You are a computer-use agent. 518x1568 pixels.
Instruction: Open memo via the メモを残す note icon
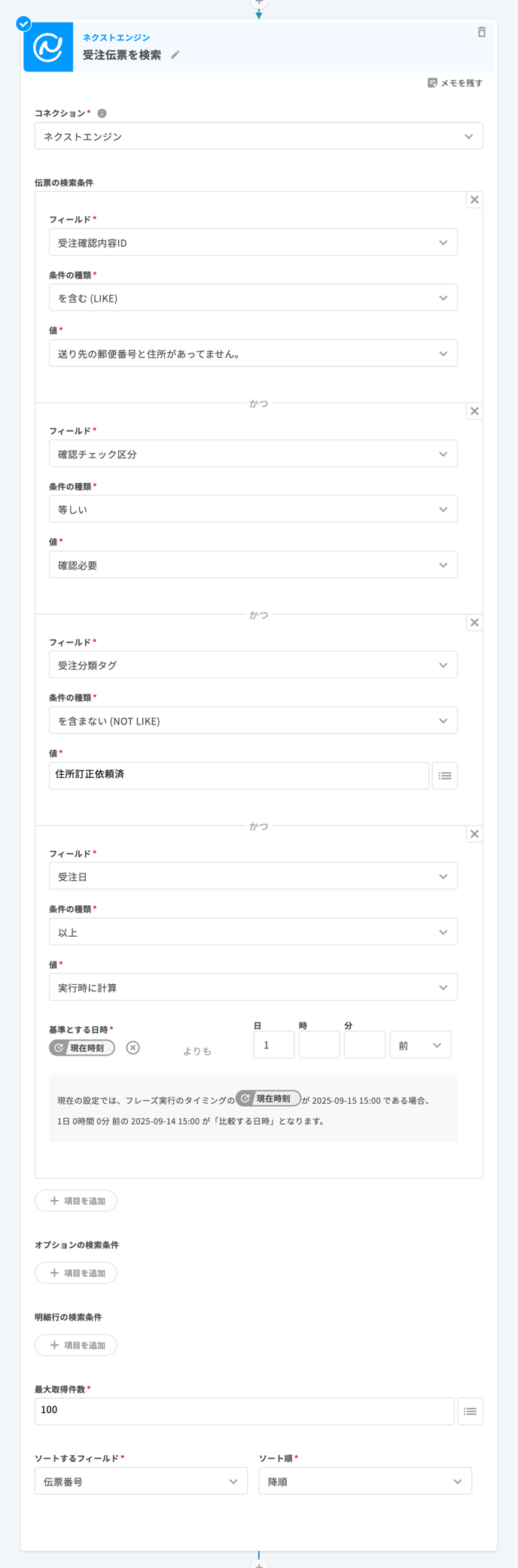click(x=432, y=83)
